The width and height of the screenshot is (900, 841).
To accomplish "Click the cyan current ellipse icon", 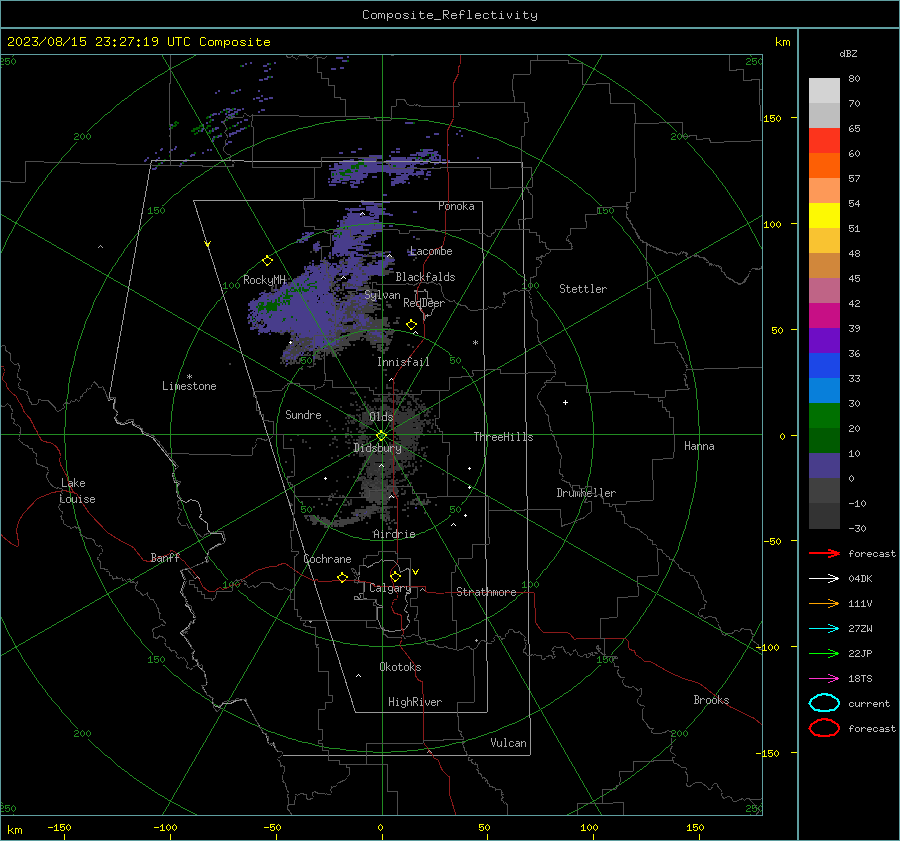I will [x=824, y=703].
